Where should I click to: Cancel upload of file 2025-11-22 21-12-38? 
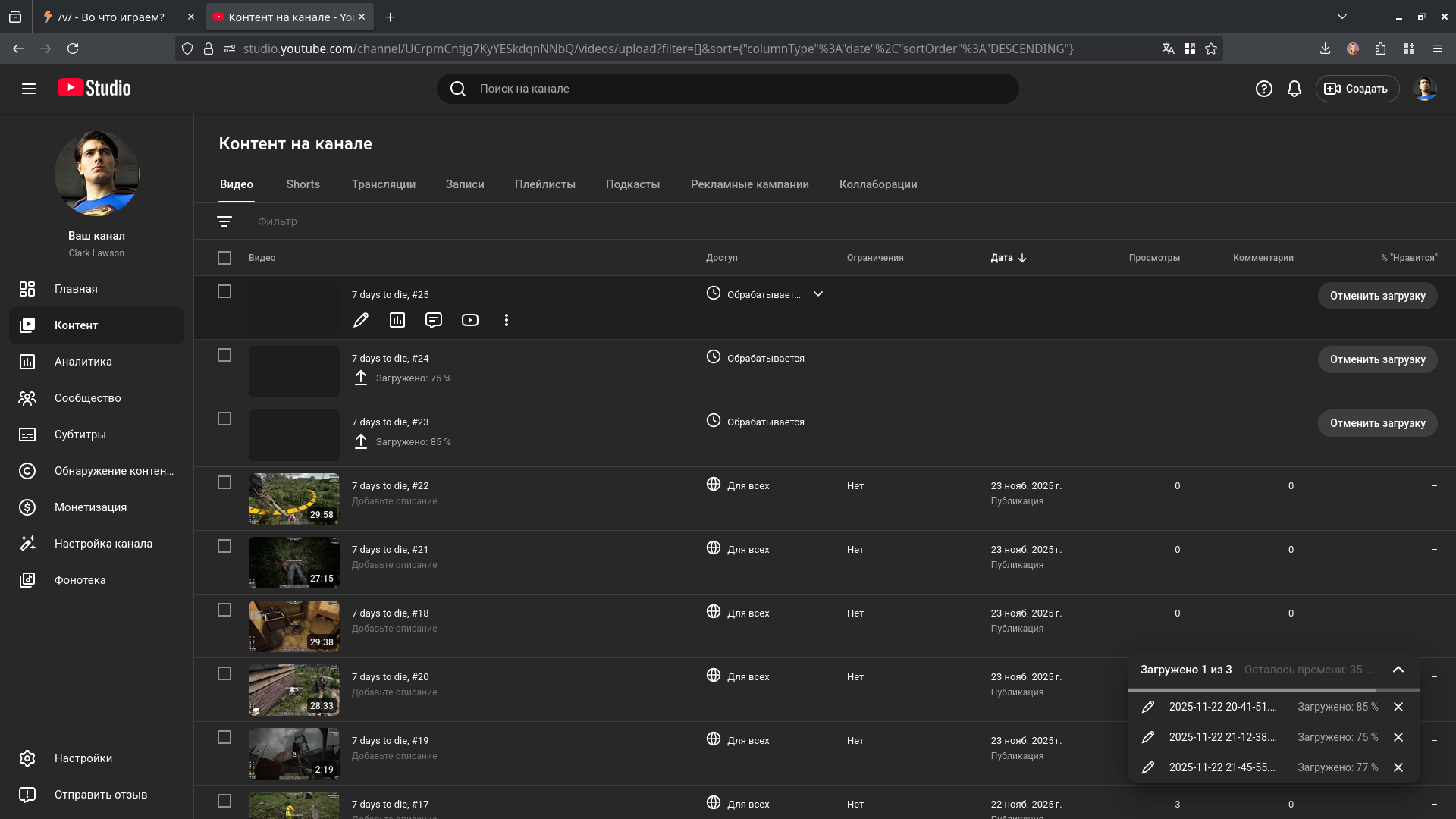pos(1398,737)
